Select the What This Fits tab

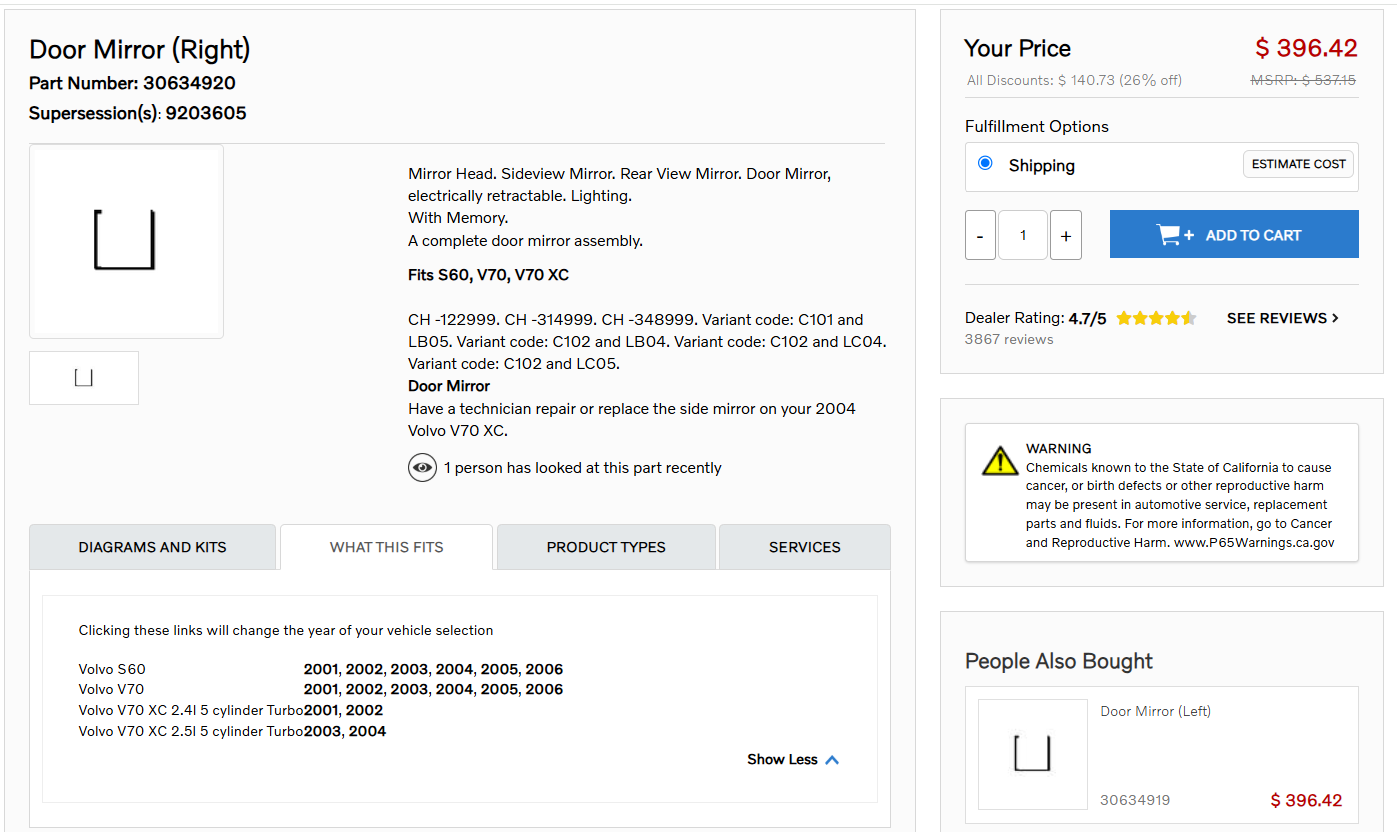coord(386,547)
